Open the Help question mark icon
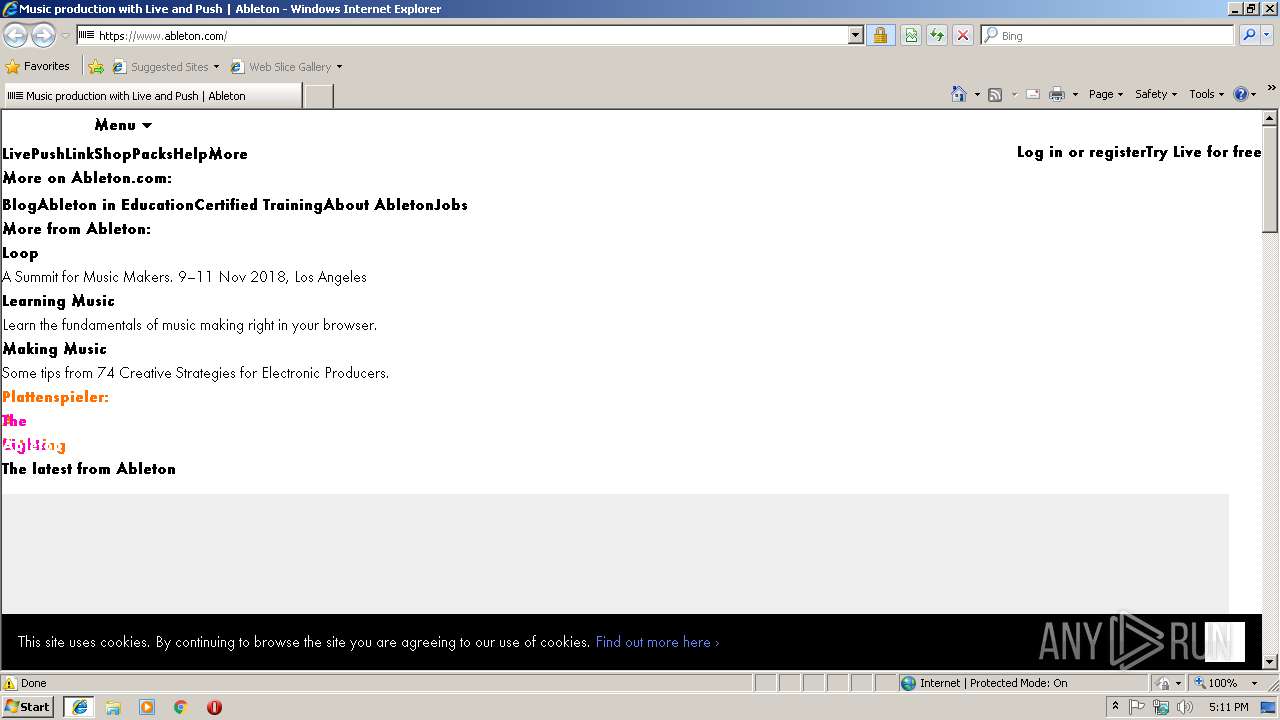The image size is (1280, 720). (x=1241, y=94)
